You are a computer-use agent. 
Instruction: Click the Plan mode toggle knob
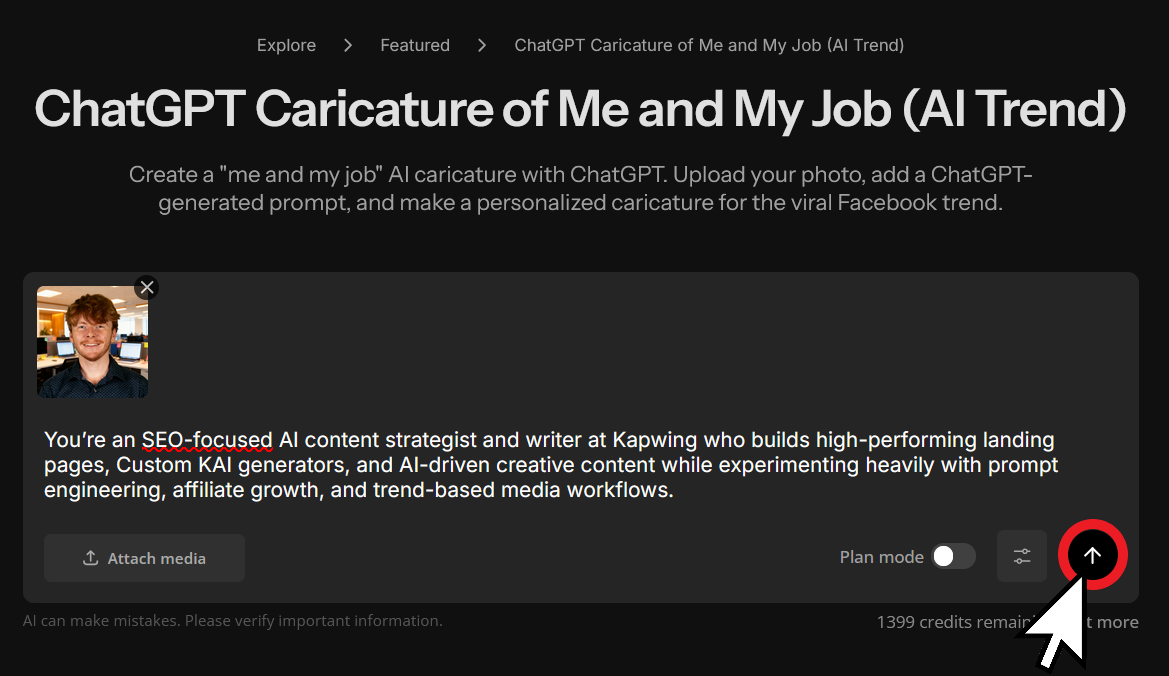click(x=943, y=556)
